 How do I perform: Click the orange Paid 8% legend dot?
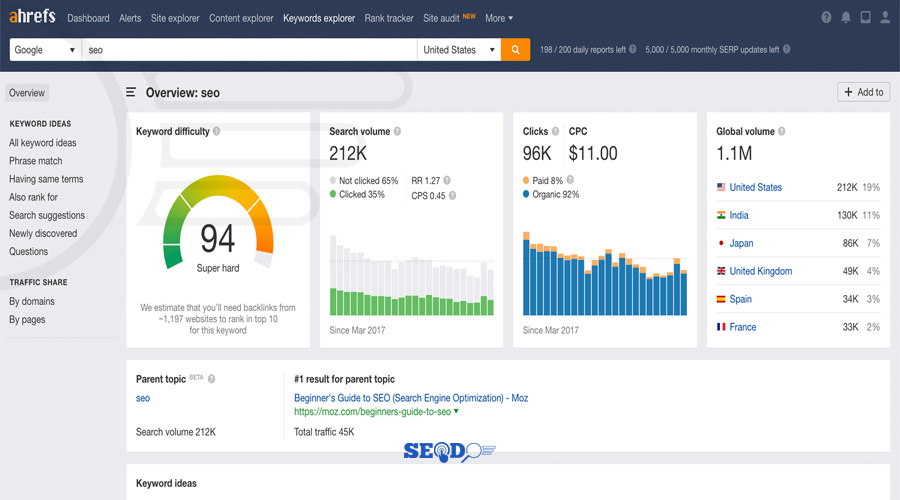(526, 180)
